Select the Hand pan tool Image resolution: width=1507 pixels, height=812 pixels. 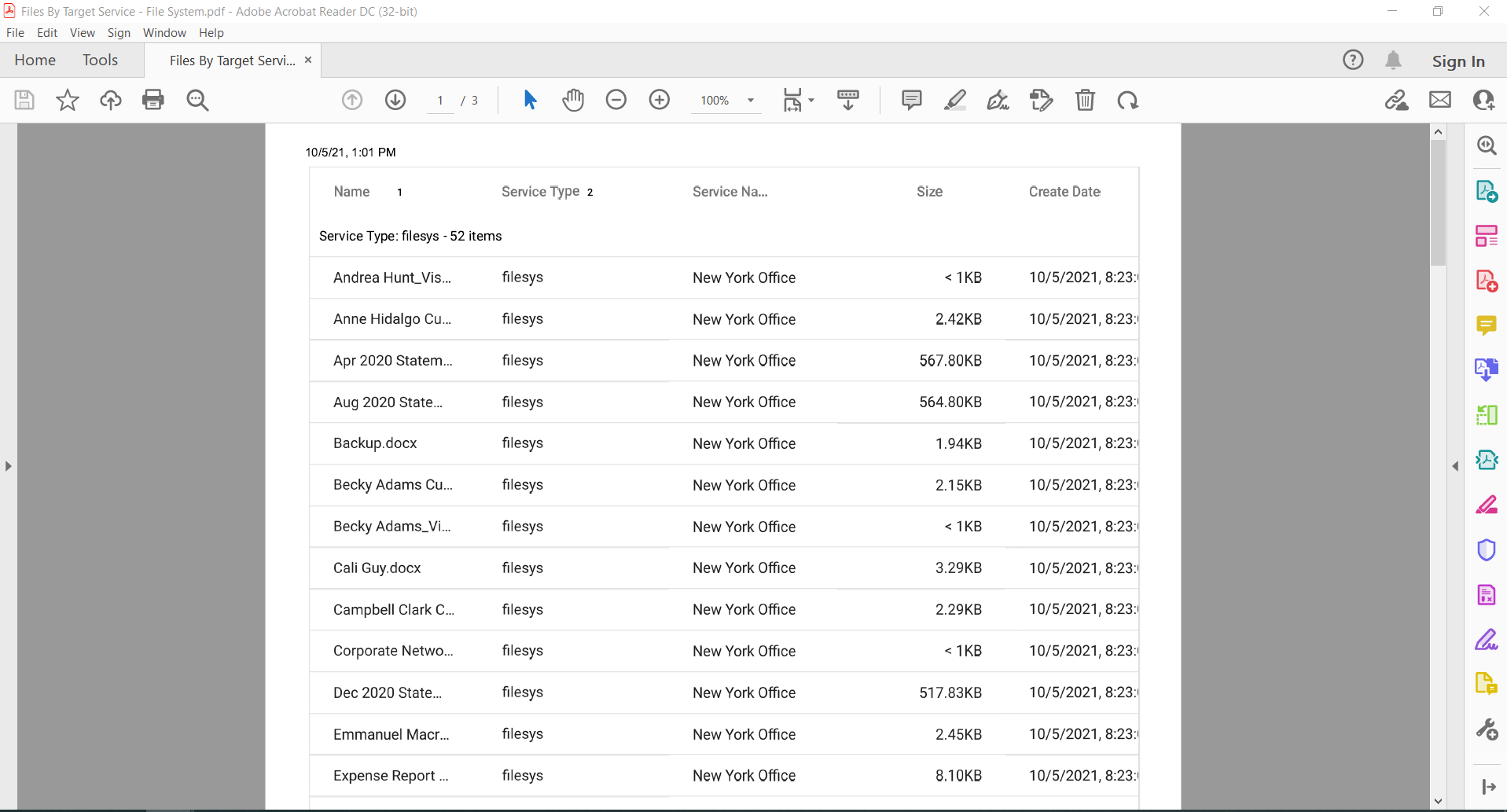point(573,100)
